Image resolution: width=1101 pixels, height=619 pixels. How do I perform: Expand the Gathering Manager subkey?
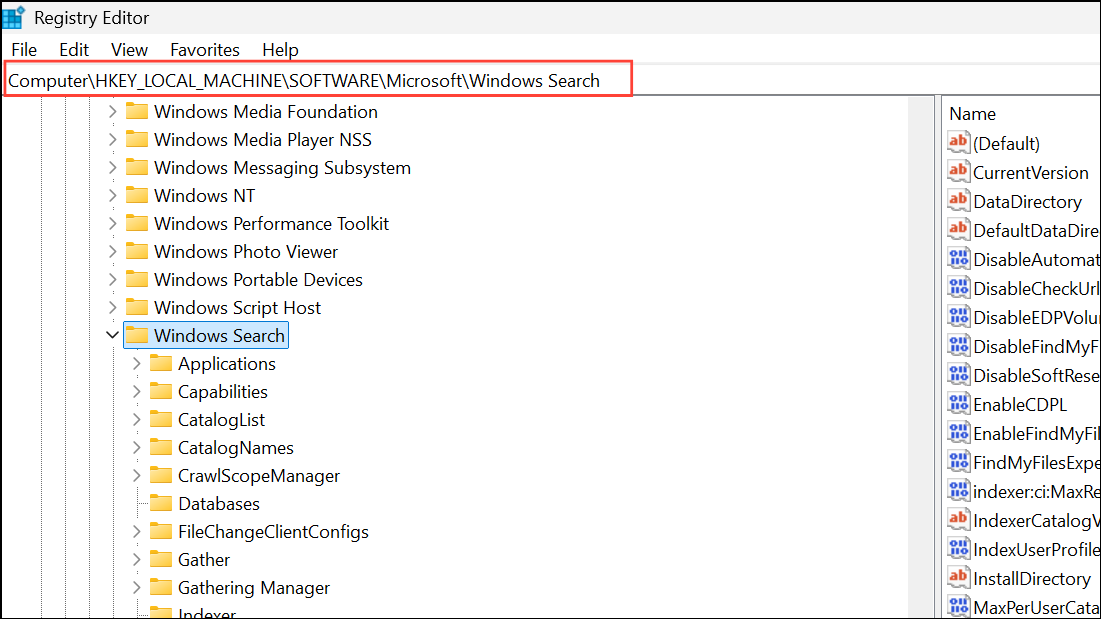point(137,587)
